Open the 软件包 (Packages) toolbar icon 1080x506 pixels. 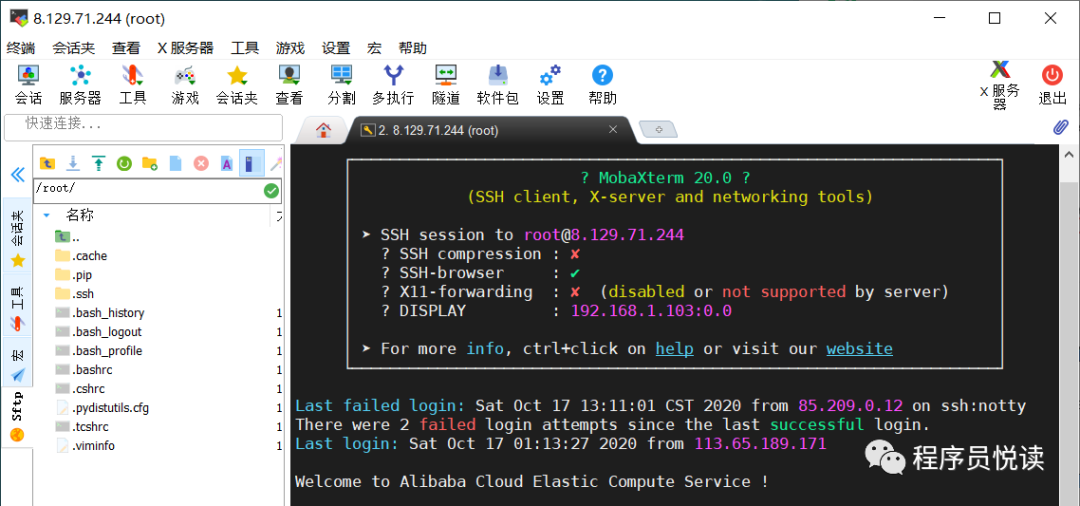(497, 85)
